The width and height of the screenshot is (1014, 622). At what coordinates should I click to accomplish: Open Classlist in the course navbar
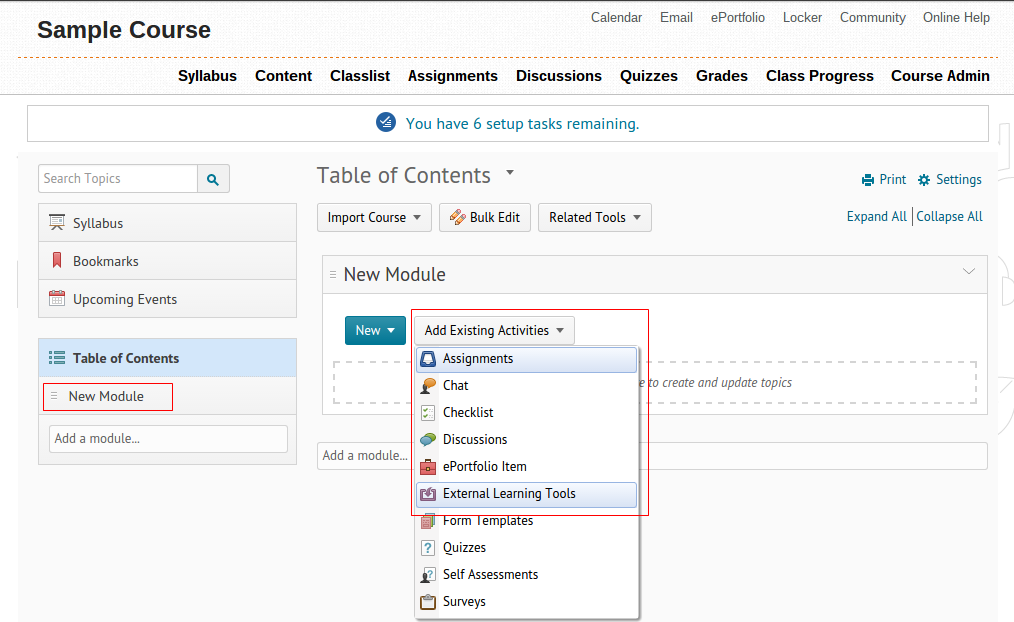click(360, 76)
